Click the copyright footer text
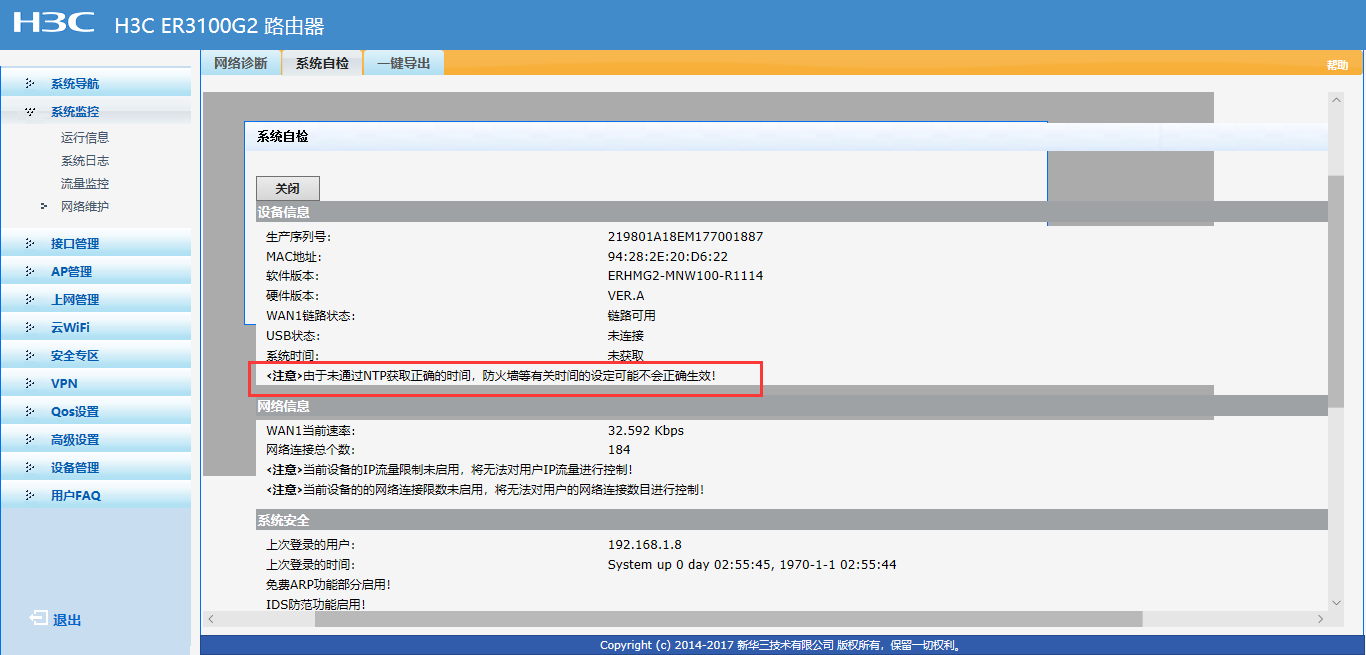1366x655 pixels. coord(782,645)
